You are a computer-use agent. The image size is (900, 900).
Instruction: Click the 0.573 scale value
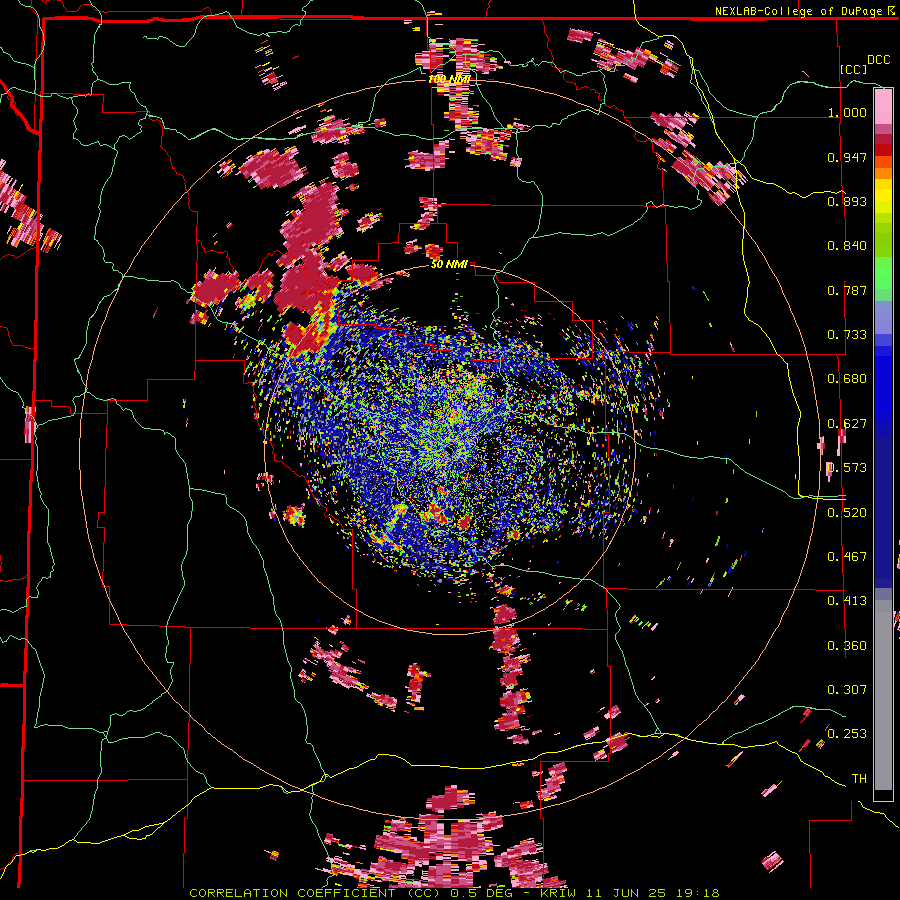[x=847, y=468]
